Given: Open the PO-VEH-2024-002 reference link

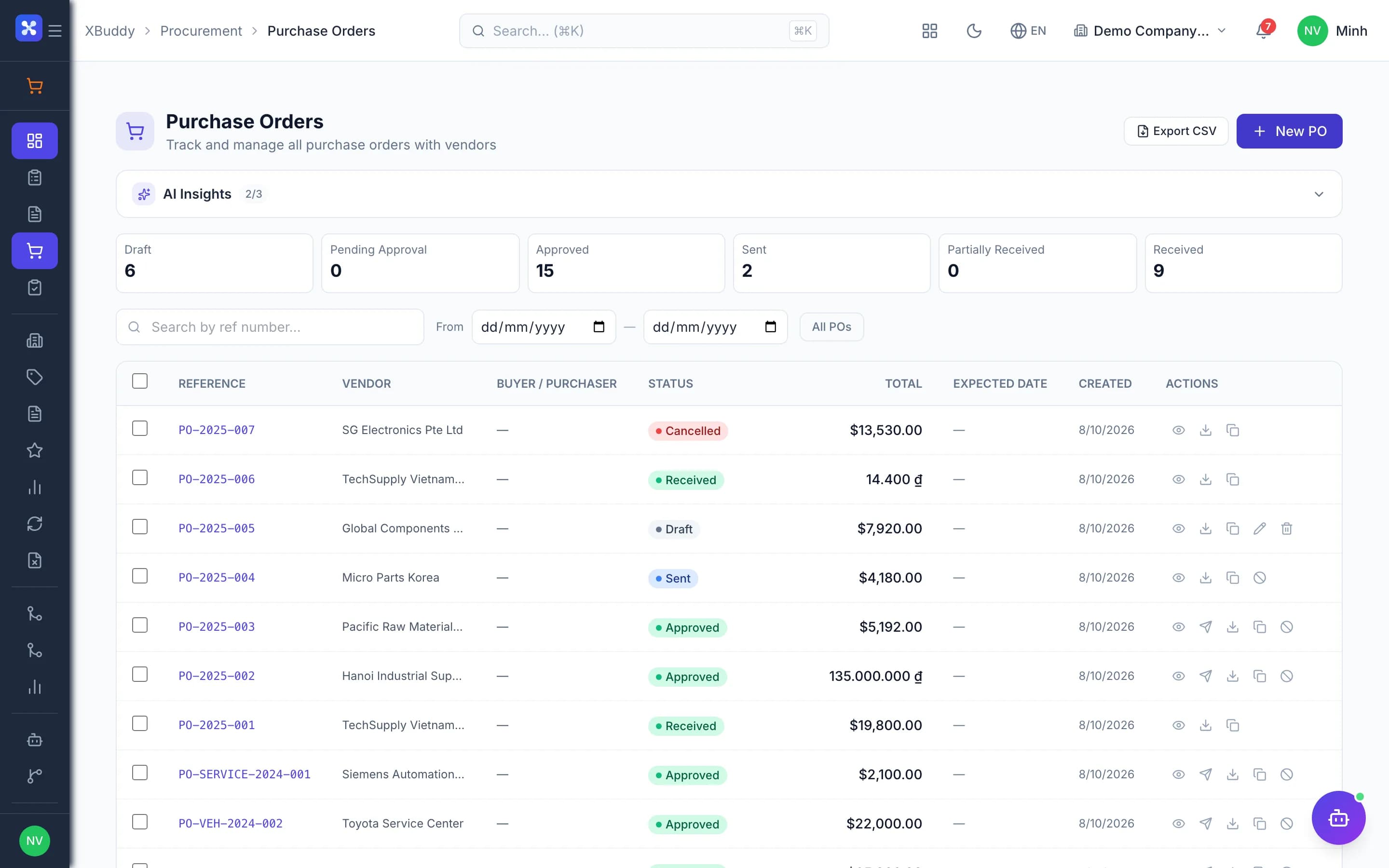Looking at the screenshot, I should coord(230,823).
